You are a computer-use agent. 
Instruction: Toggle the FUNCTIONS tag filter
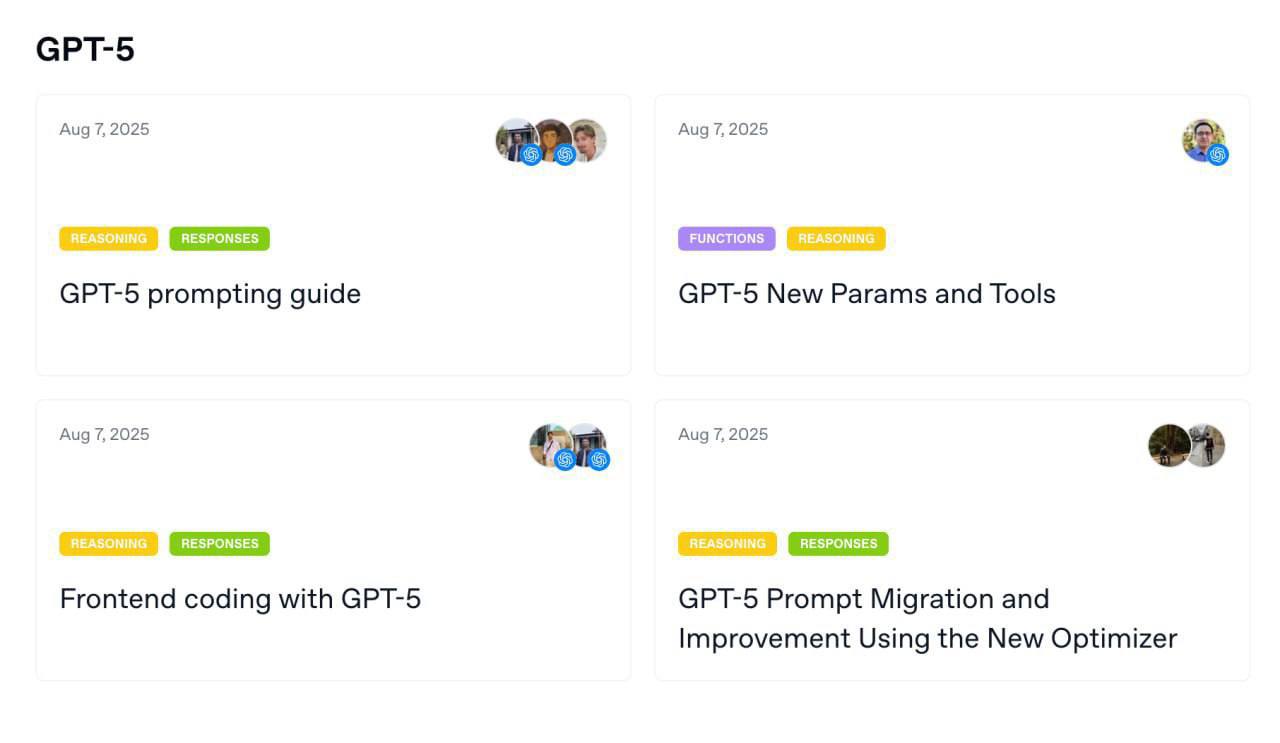pyautogui.click(x=727, y=238)
